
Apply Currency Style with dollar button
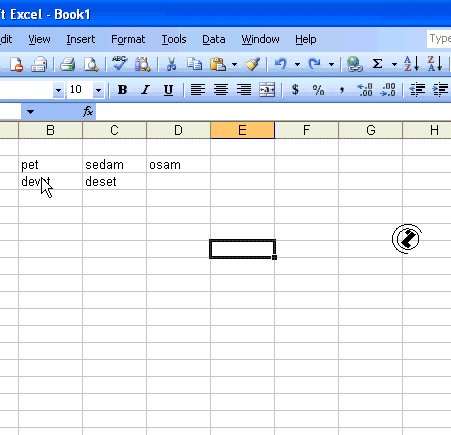pyautogui.click(x=295, y=90)
